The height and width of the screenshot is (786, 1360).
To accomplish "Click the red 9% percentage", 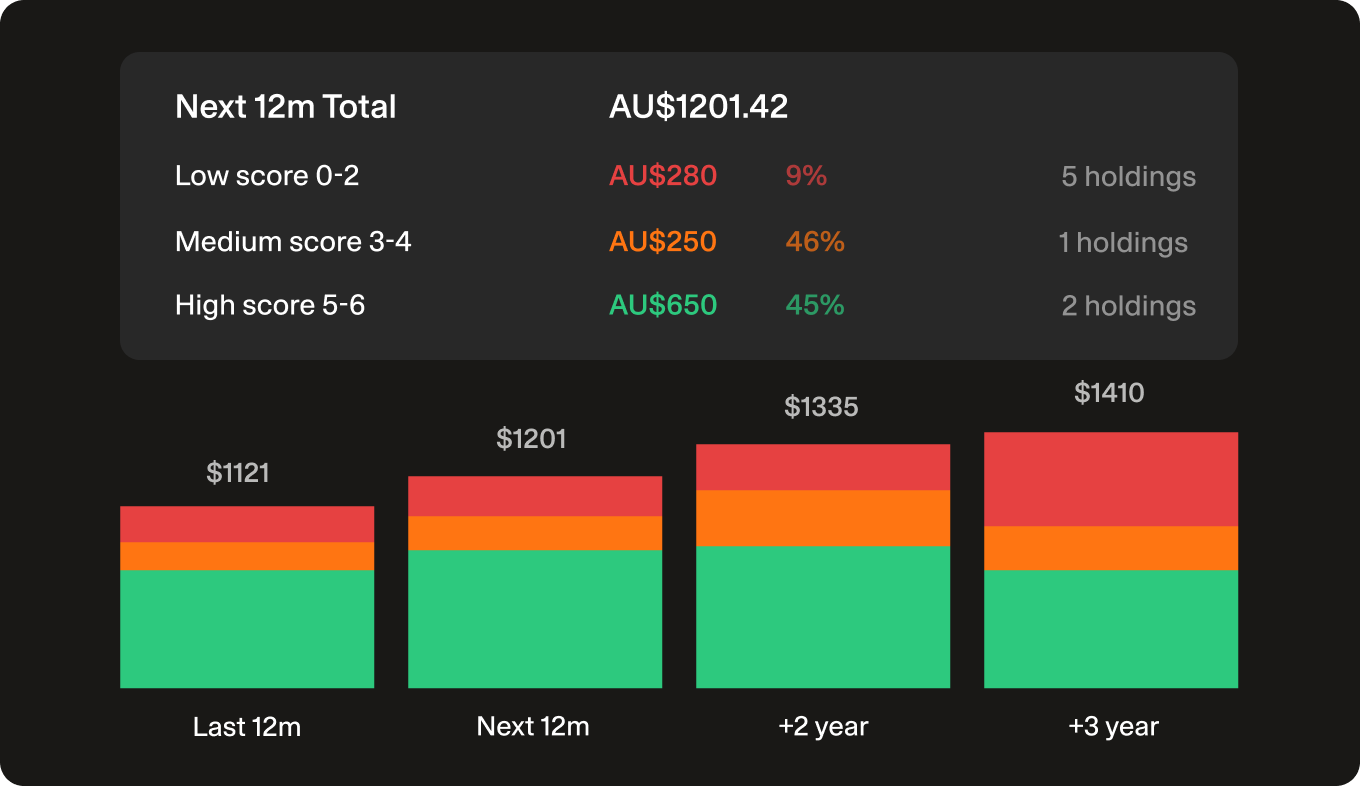I will tap(806, 176).
